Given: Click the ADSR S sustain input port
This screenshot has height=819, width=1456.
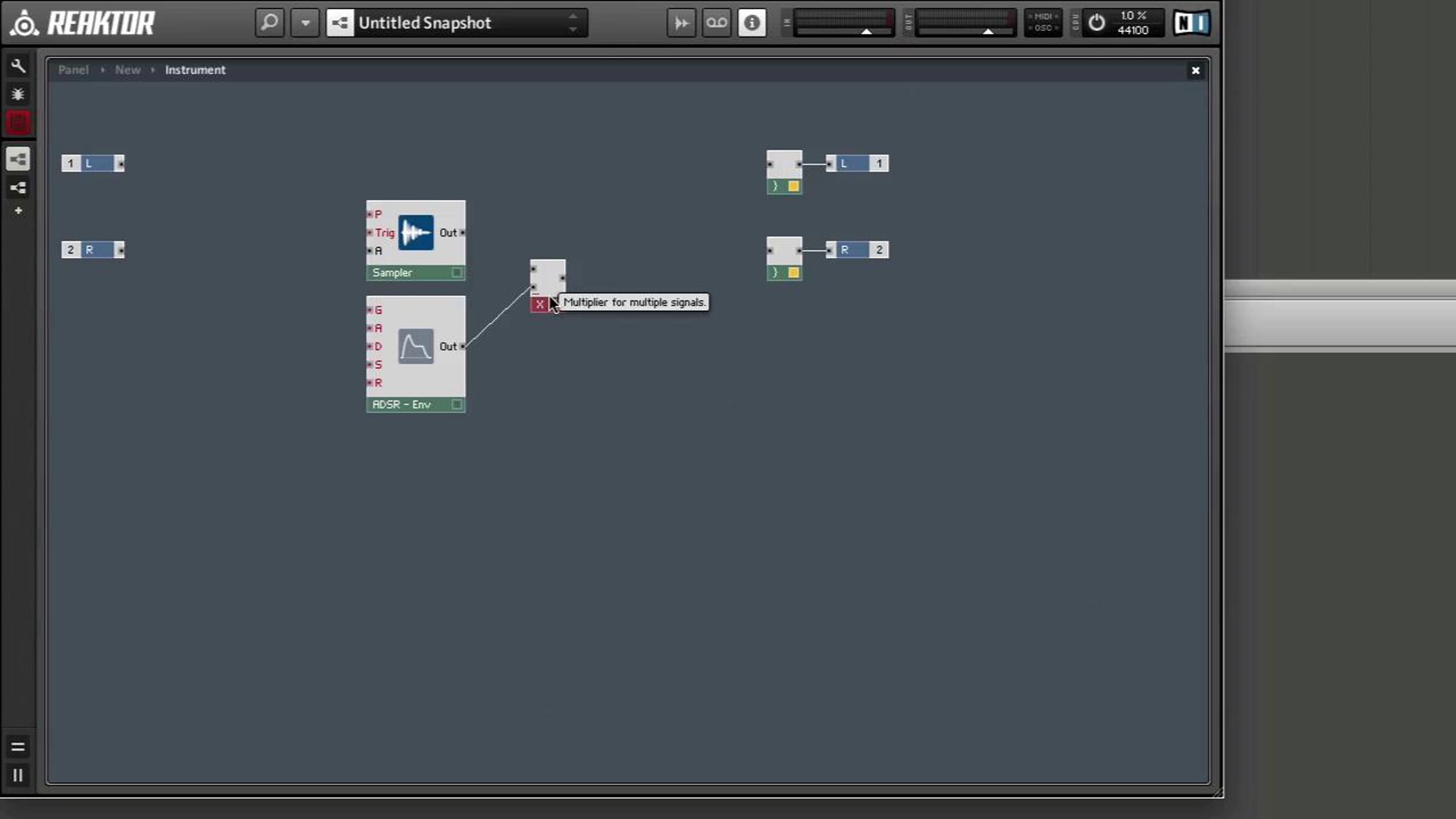Looking at the screenshot, I should pos(370,365).
